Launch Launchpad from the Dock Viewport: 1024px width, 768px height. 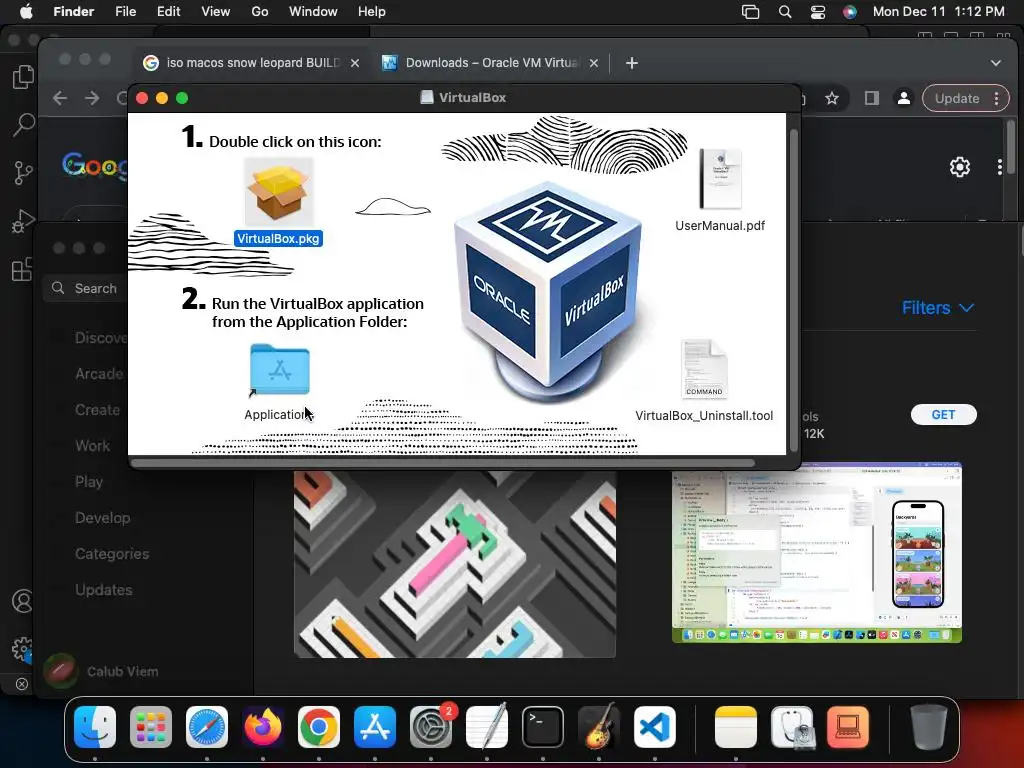(x=151, y=727)
